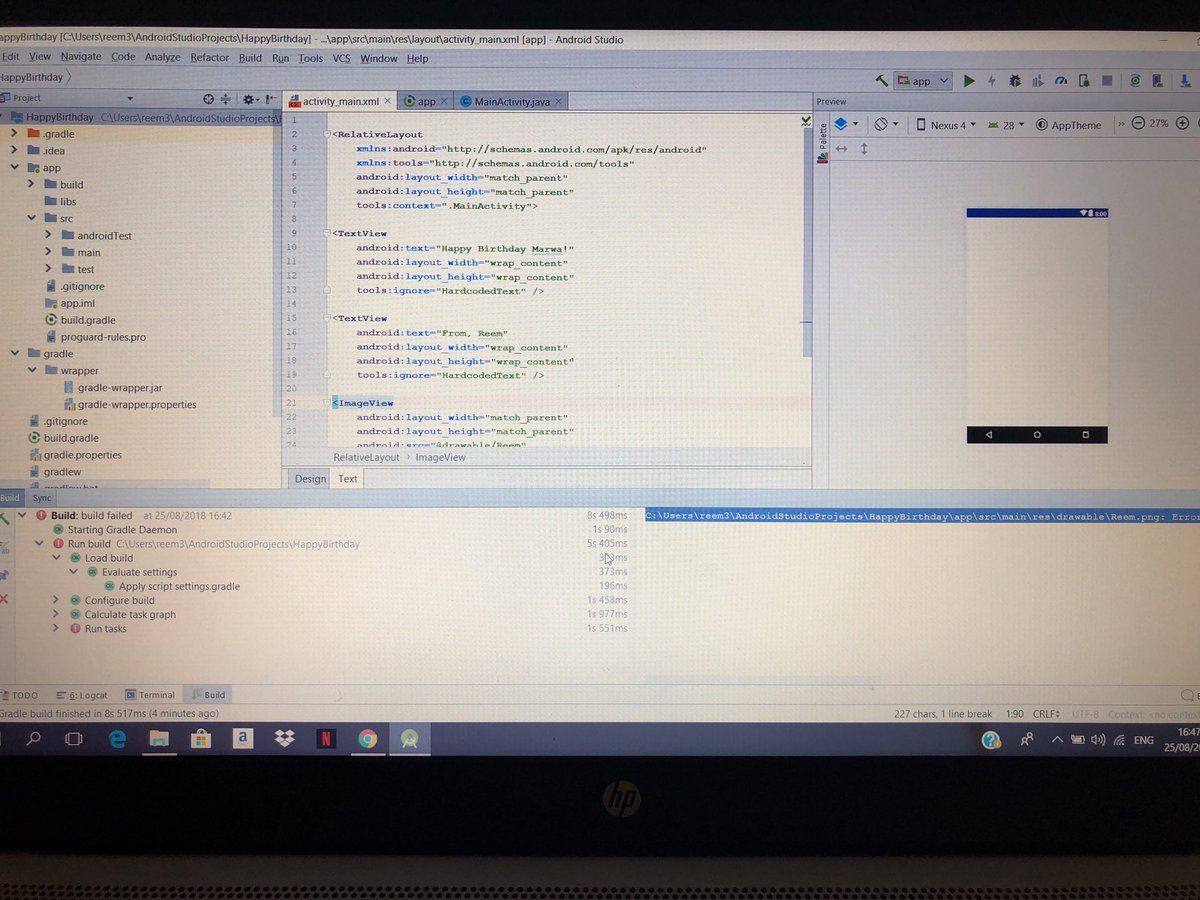Click the CRLF line separator indicator
Image resolution: width=1200 pixels, height=900 pixels.
1046,714
